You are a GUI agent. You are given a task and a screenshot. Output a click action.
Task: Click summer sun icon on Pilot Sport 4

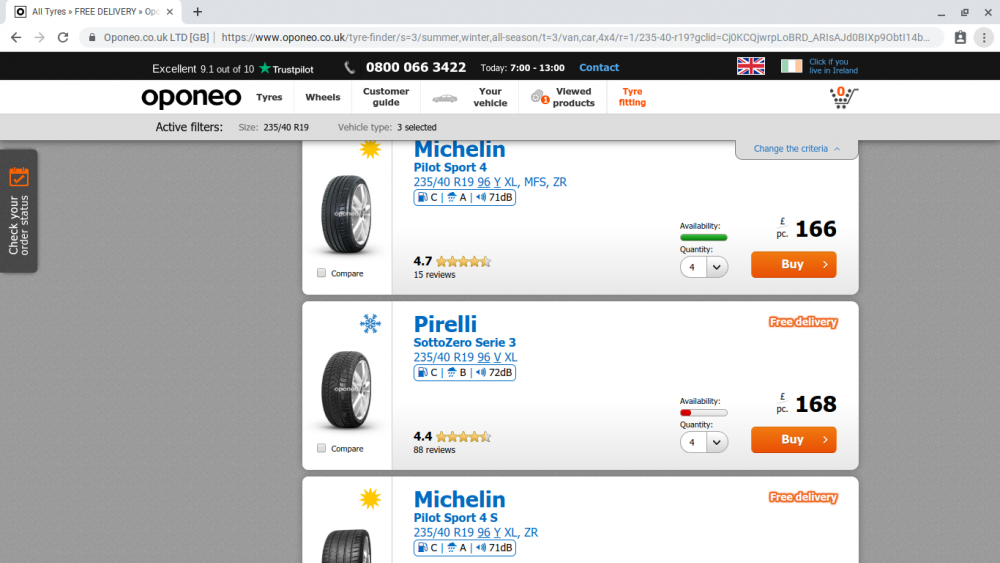click(x=370, y=149)
